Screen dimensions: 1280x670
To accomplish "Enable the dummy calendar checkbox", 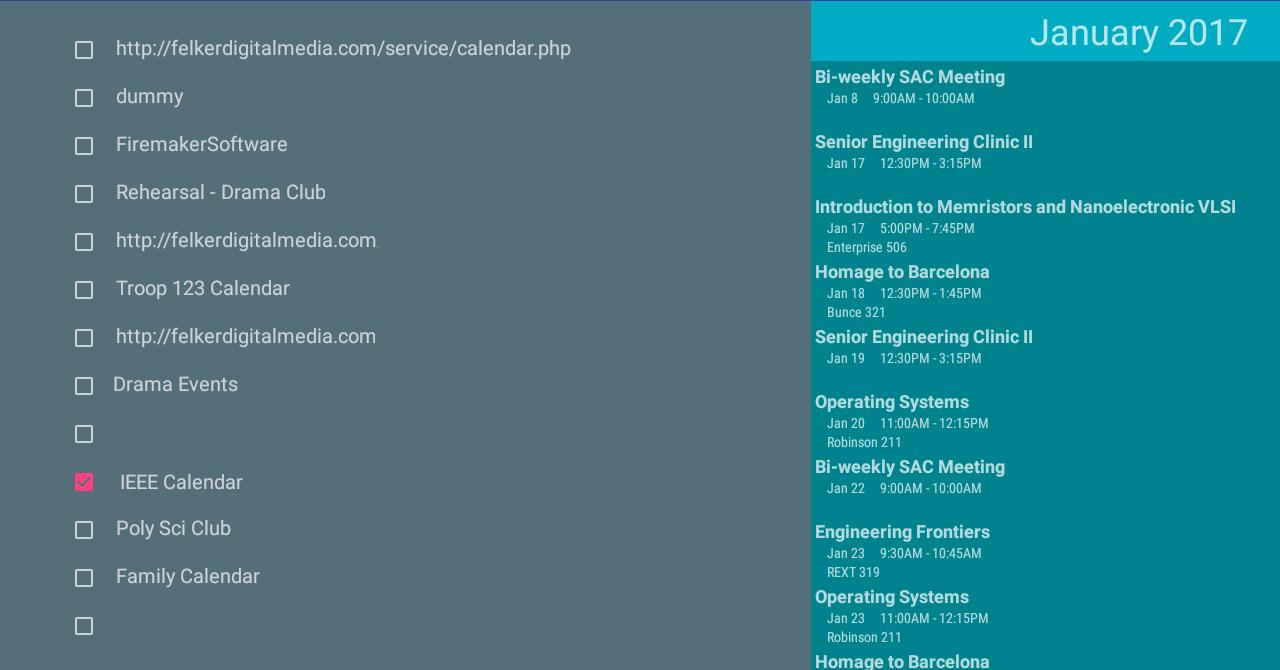I will [84, 98].
